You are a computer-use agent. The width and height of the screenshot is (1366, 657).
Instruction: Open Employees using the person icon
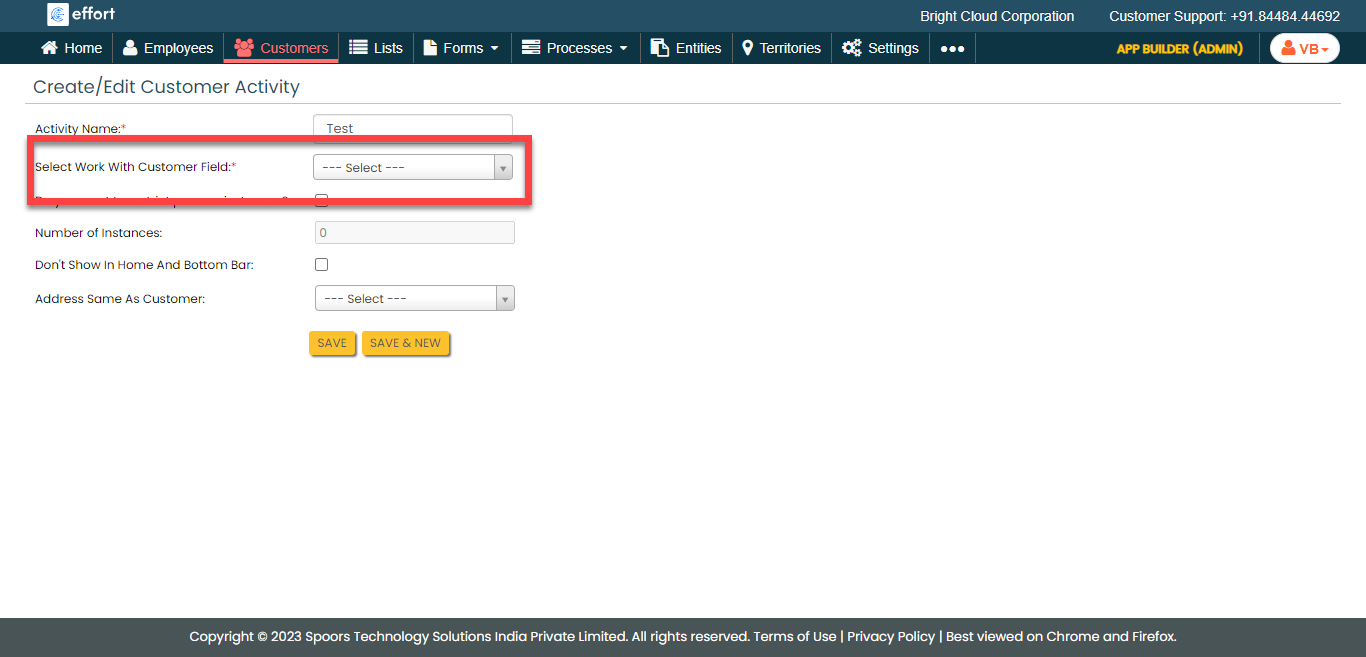click(x=130, y=48)
